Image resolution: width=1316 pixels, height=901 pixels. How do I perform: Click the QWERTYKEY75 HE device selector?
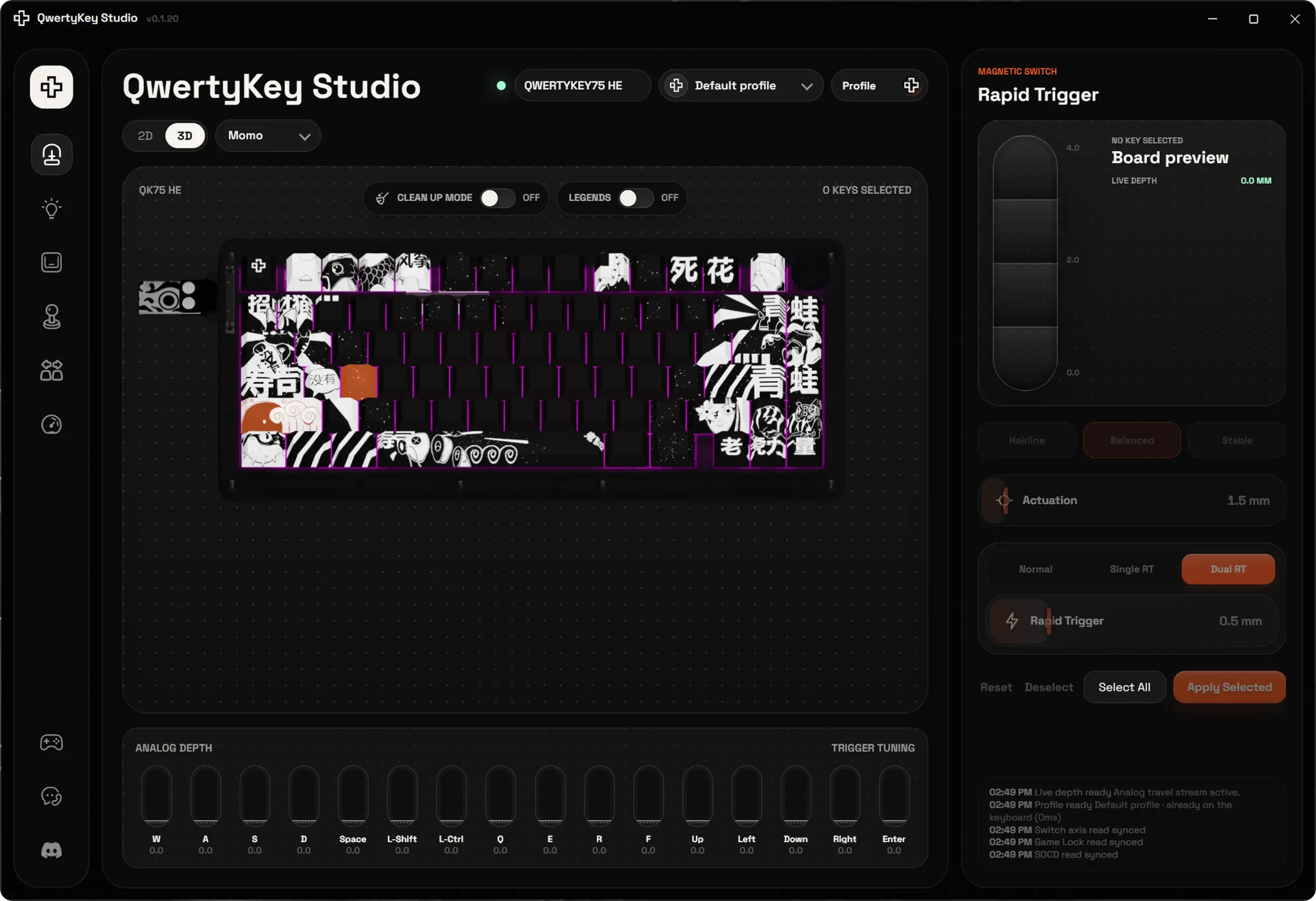tap(582, 85)
